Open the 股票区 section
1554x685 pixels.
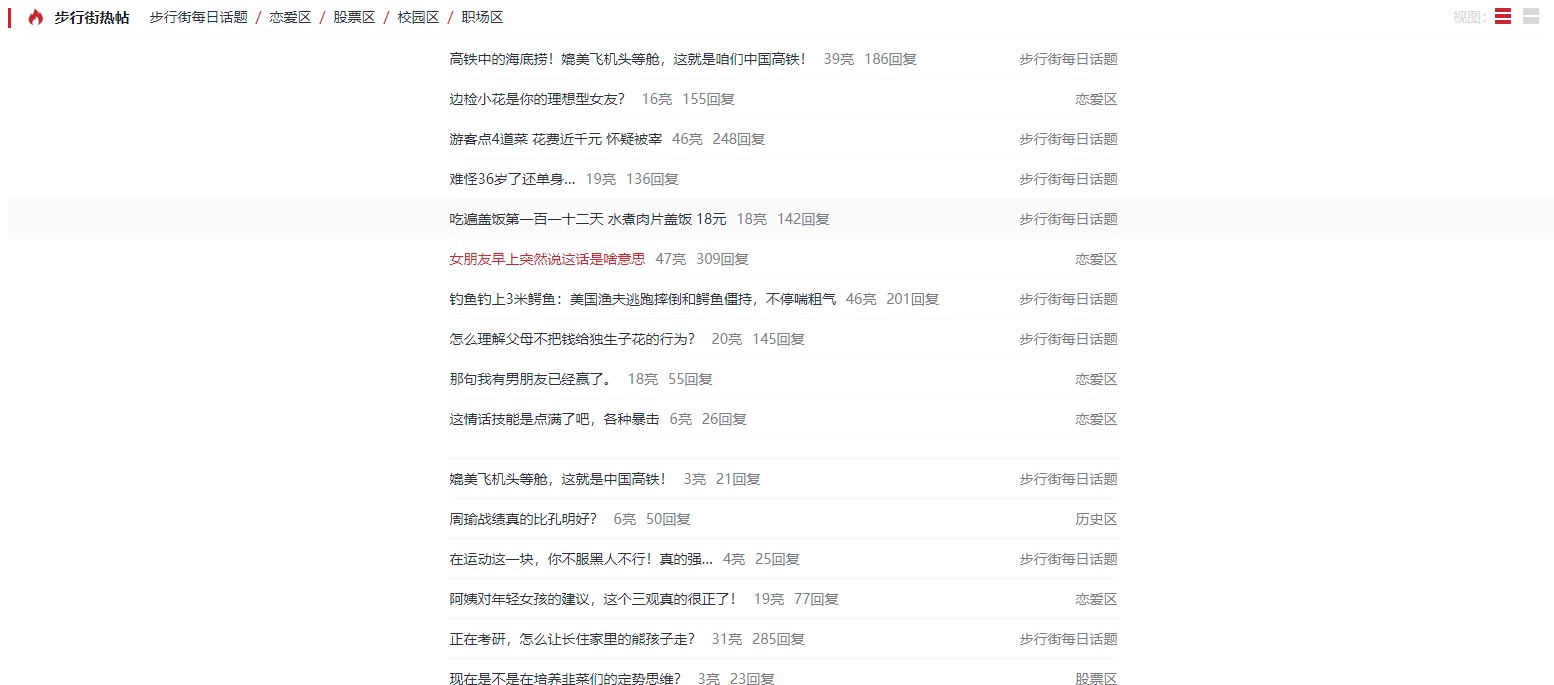click(353, 17)
